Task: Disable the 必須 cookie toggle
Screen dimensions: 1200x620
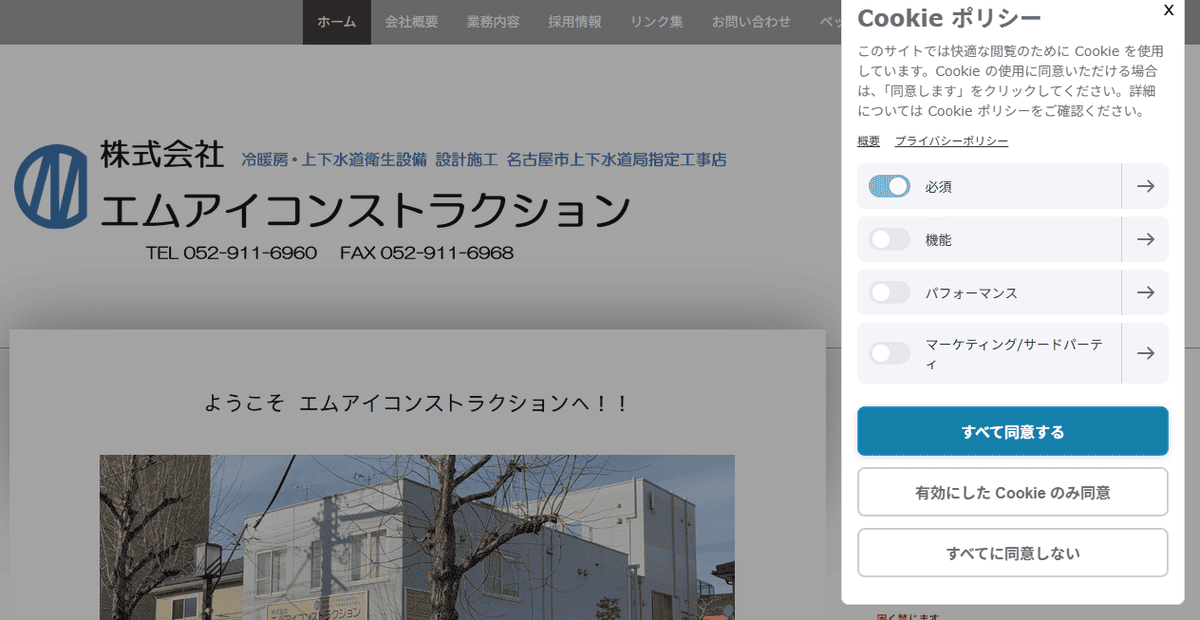Action: [x=889, y=186]
